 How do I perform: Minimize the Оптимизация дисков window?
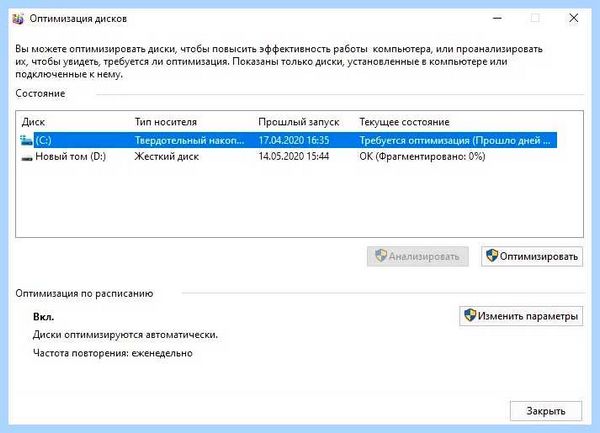[497, 18]
